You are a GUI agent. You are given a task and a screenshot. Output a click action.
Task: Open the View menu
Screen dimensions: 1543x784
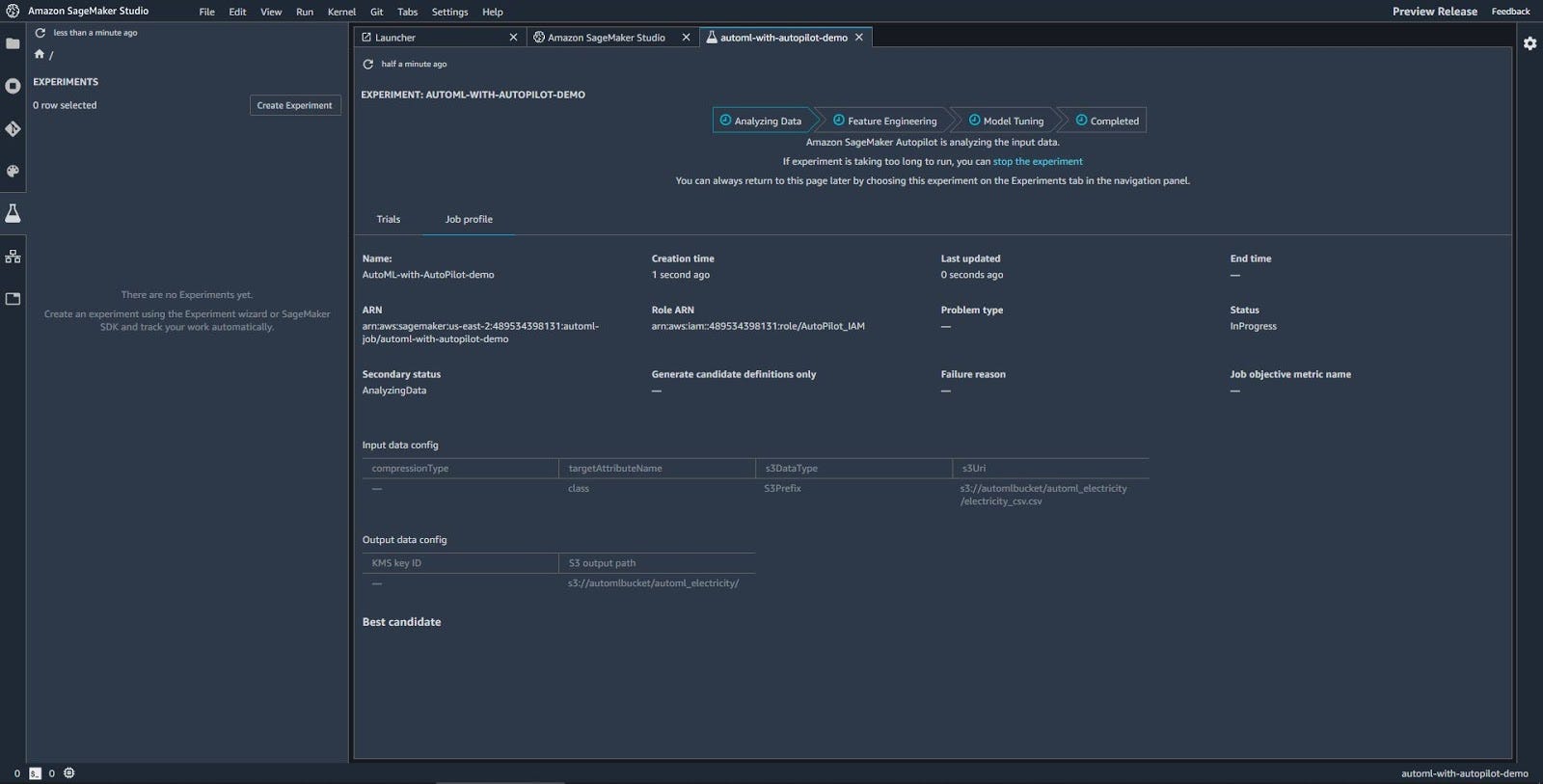point(271,12)
